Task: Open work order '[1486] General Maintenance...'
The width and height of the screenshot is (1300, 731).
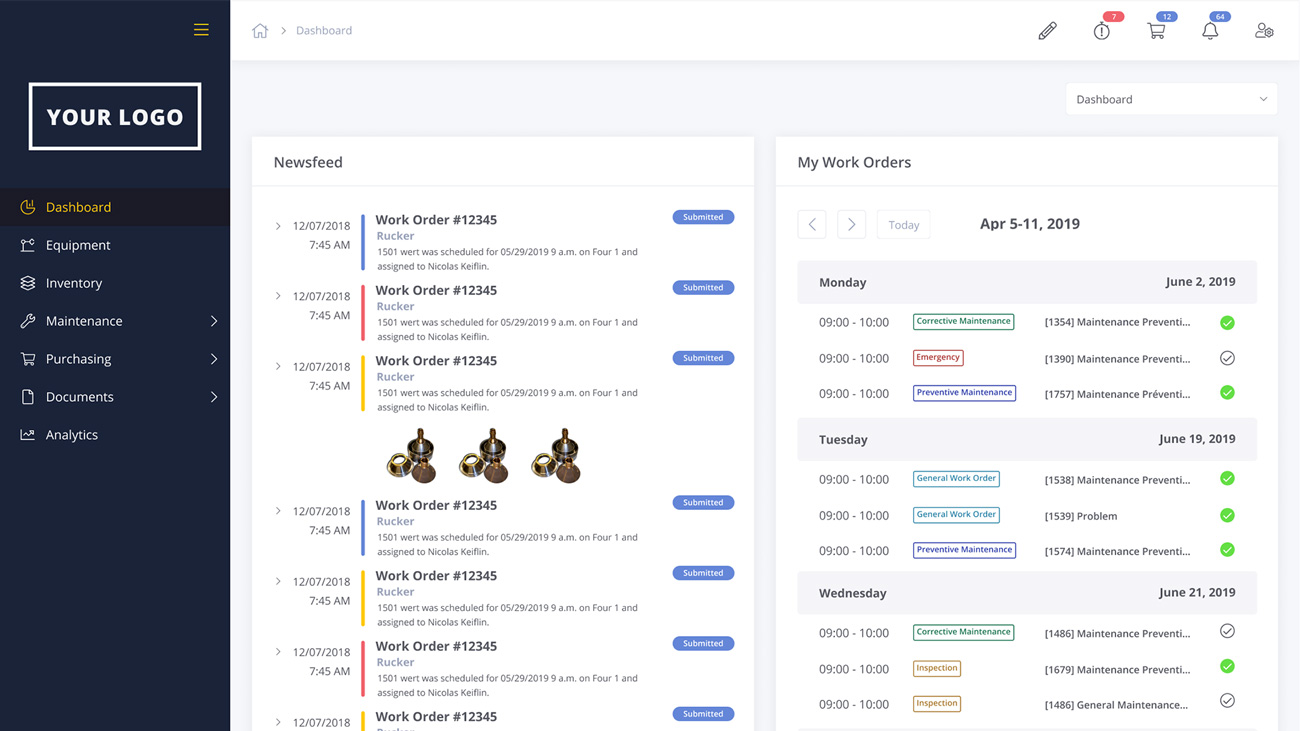Action: click(1116, 705)
